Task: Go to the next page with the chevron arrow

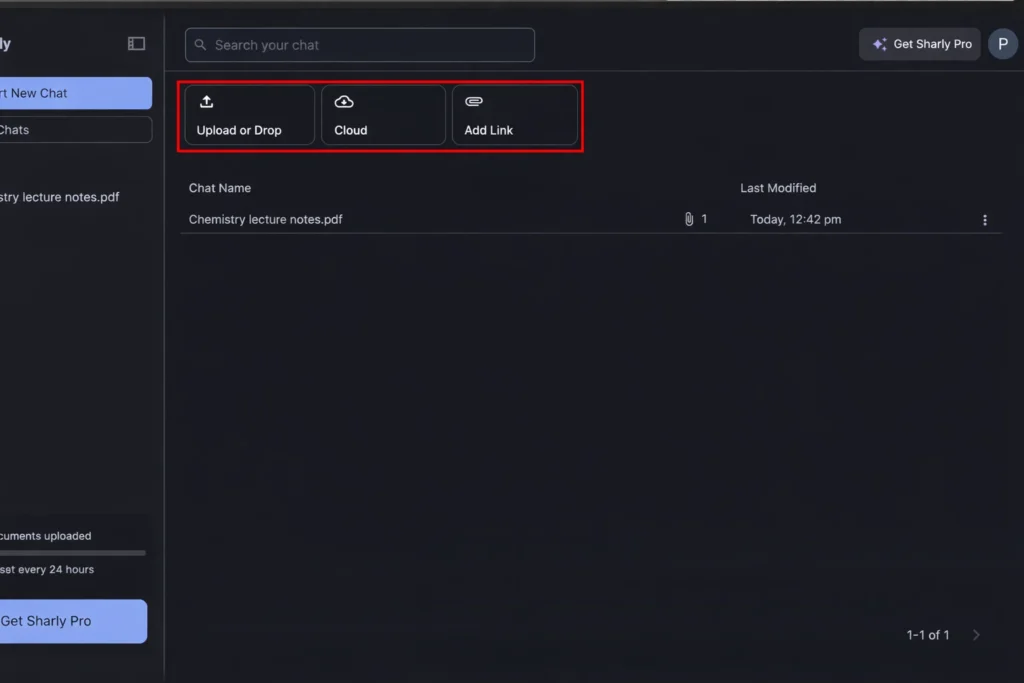Action: [x=976, y=635]
